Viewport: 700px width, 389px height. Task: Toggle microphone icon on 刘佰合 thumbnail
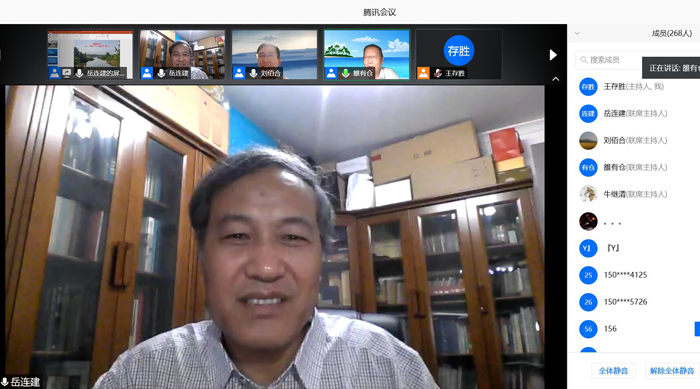[253, 73]
